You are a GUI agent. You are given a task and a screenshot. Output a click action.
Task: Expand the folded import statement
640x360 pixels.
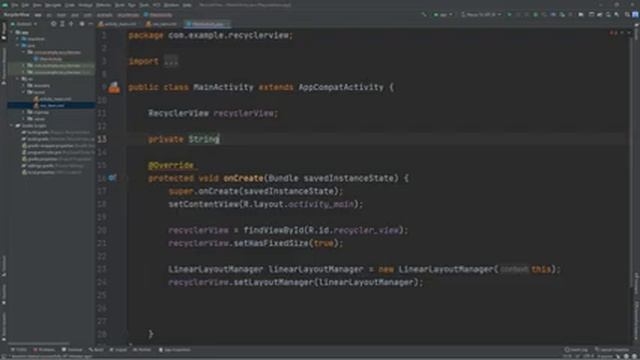(x=171, y=62)
